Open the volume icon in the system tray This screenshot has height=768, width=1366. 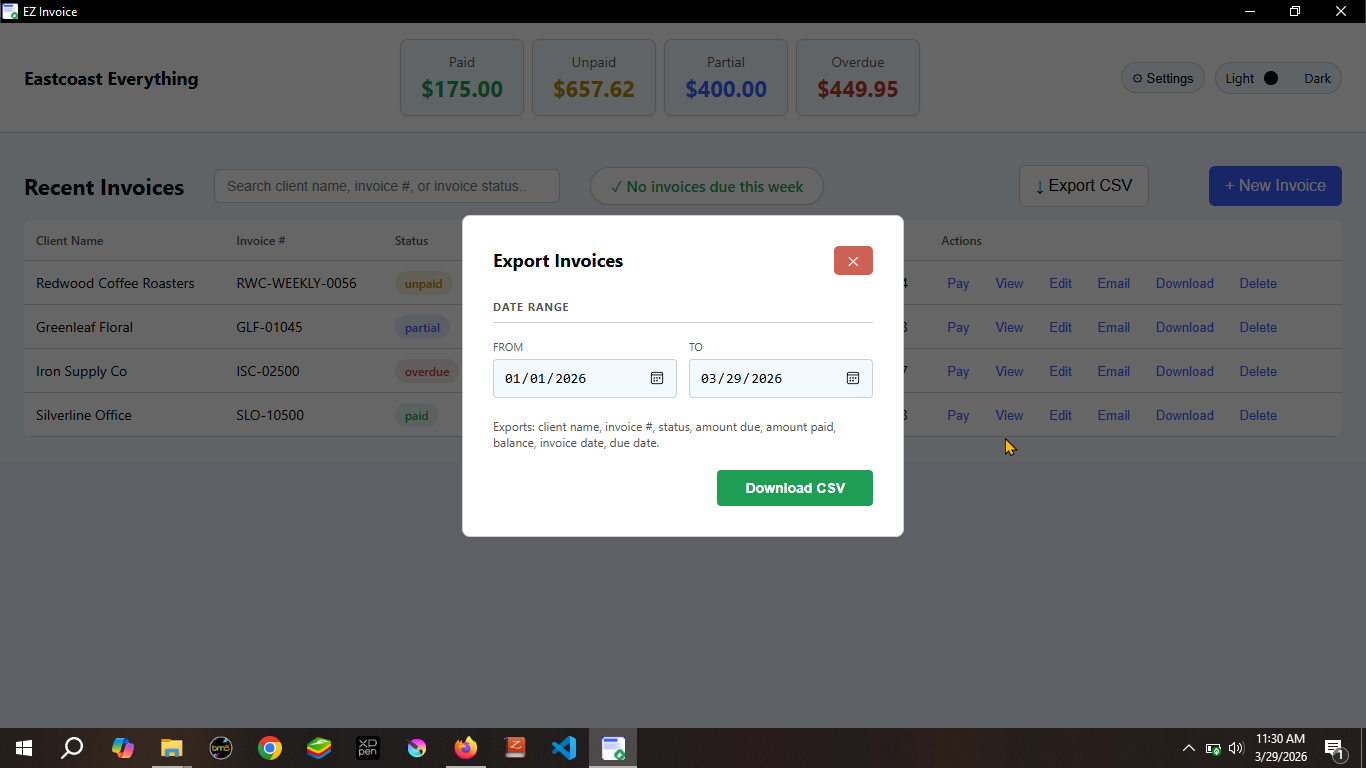tap(1236, 747)
